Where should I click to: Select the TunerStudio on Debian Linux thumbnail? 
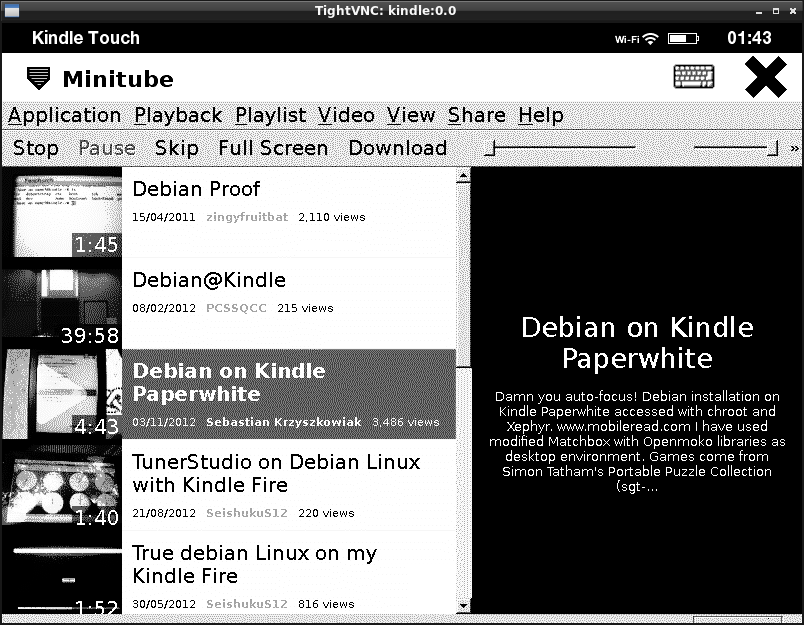pos(62,486)
